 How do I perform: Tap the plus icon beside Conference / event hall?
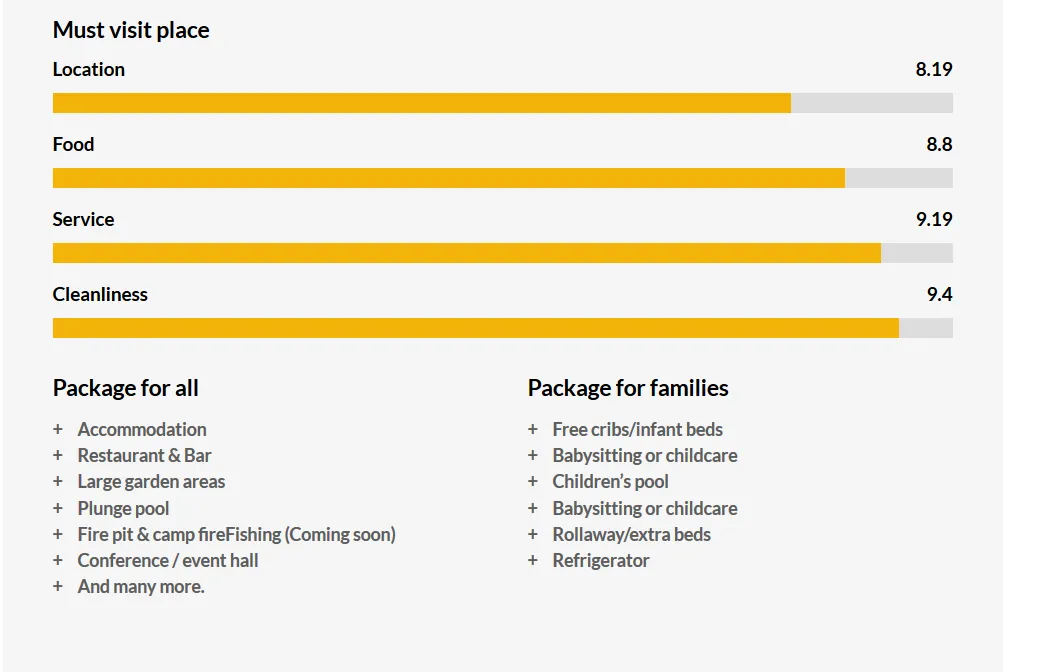coord(58,561)
